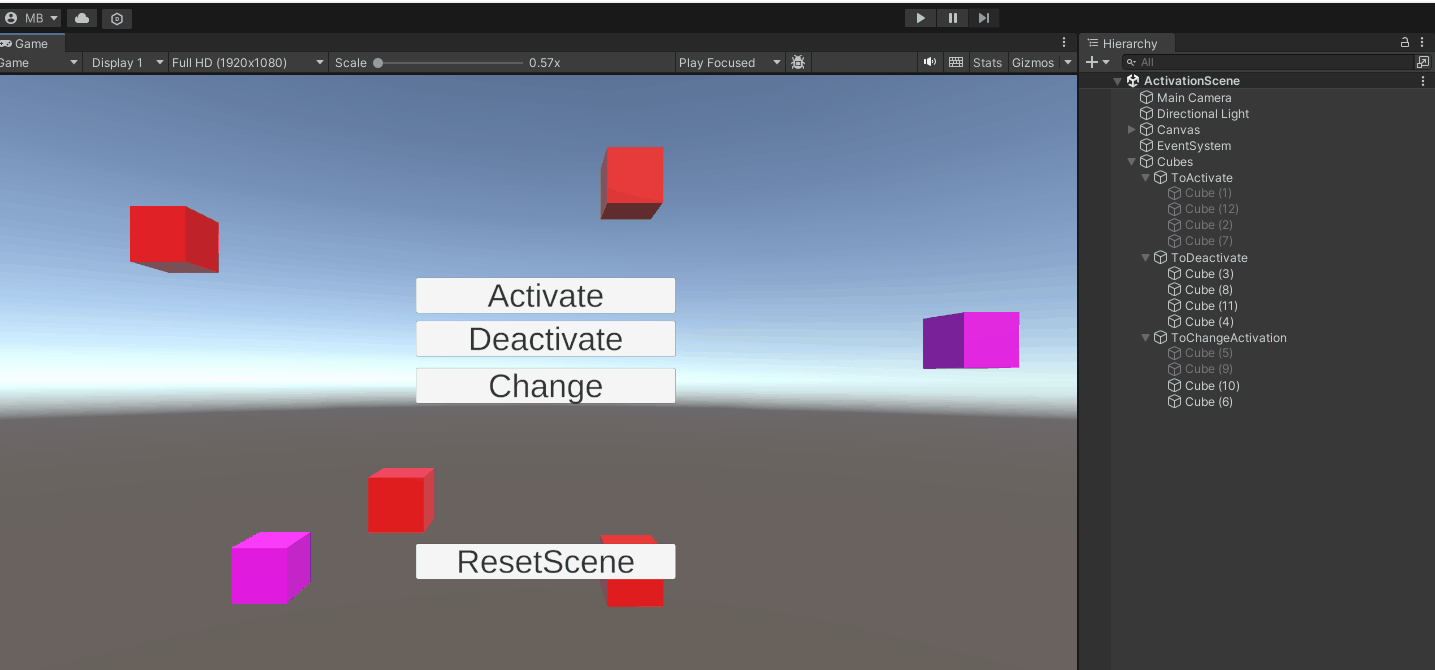The image size is (1435, 670).
Task: Click the Cubes object icon
Action: pyautogui.click(x=1147, y=162)
